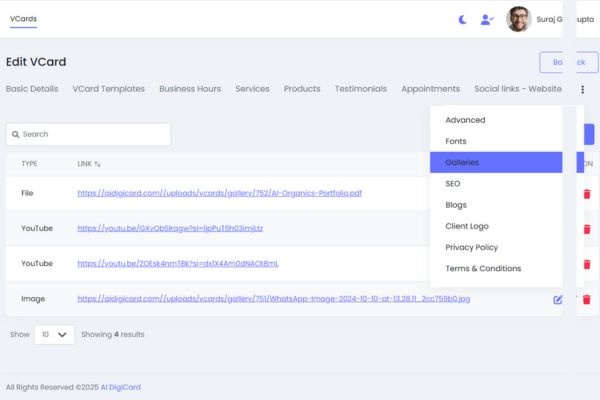Select Advanced from the dropdown menu
This screenshot has width=600, height=400.
(465, 120)
